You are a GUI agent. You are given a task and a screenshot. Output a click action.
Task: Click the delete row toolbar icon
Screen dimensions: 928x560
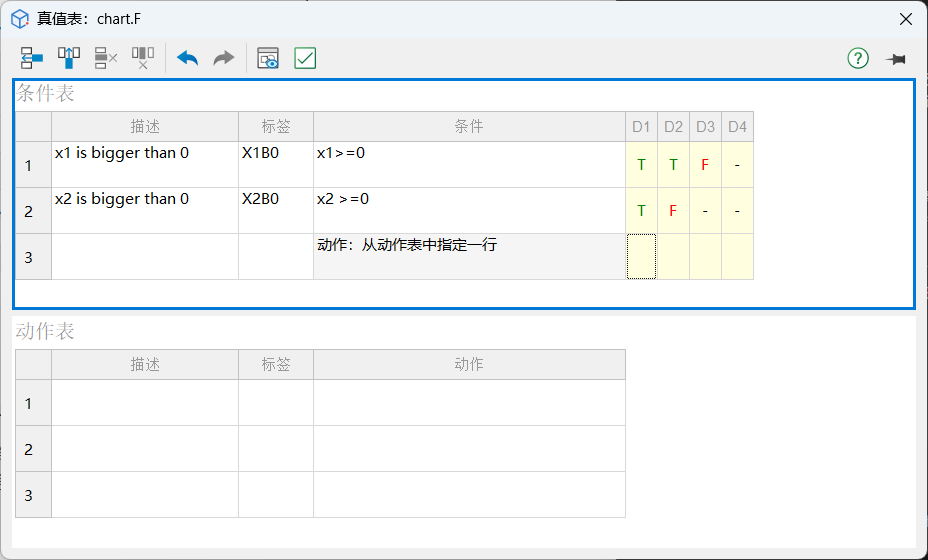[x=106, y=58]
